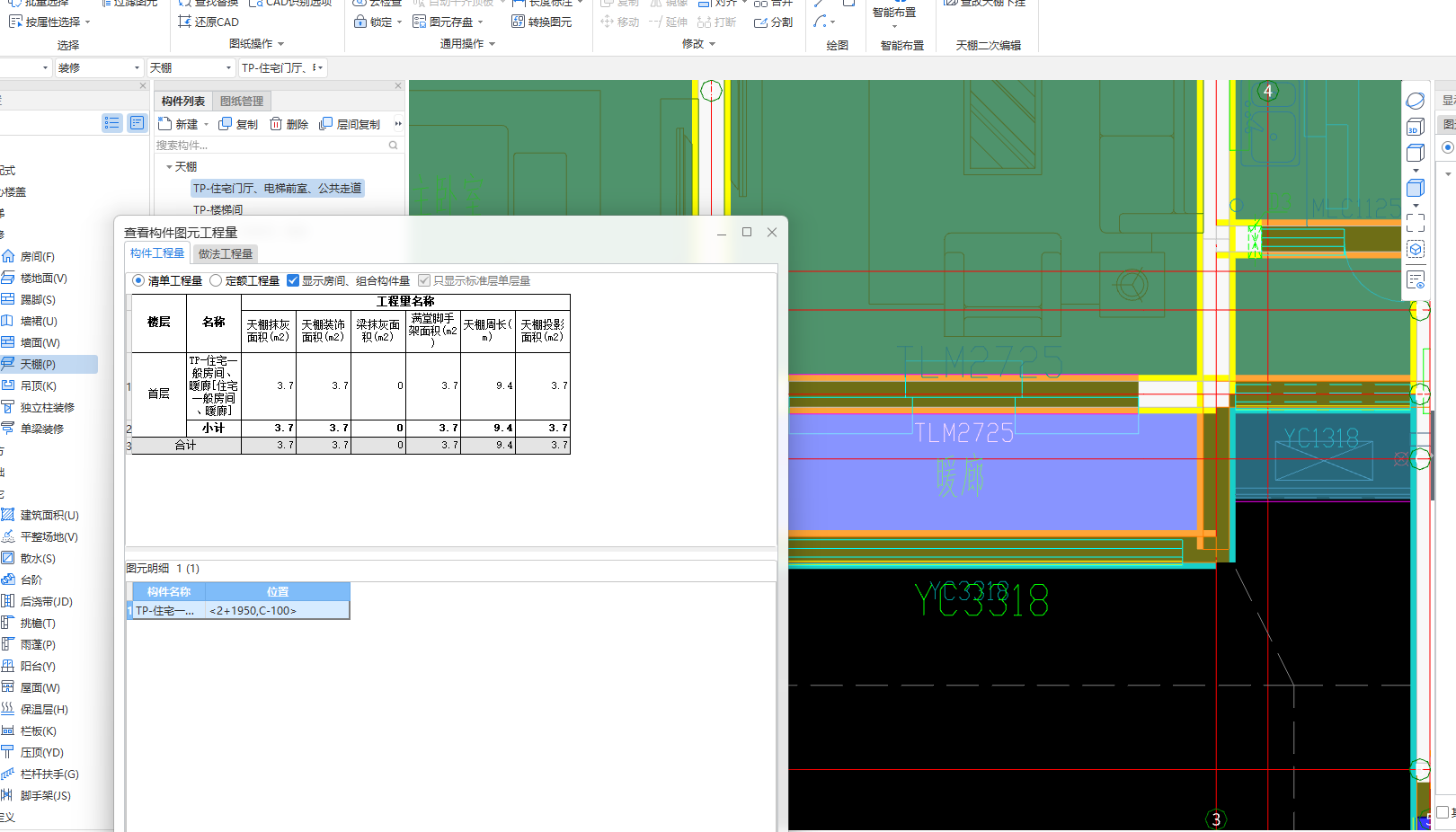Click the 构件名称 column header
Screen dimensions: 1456x832
pos(169,592)
